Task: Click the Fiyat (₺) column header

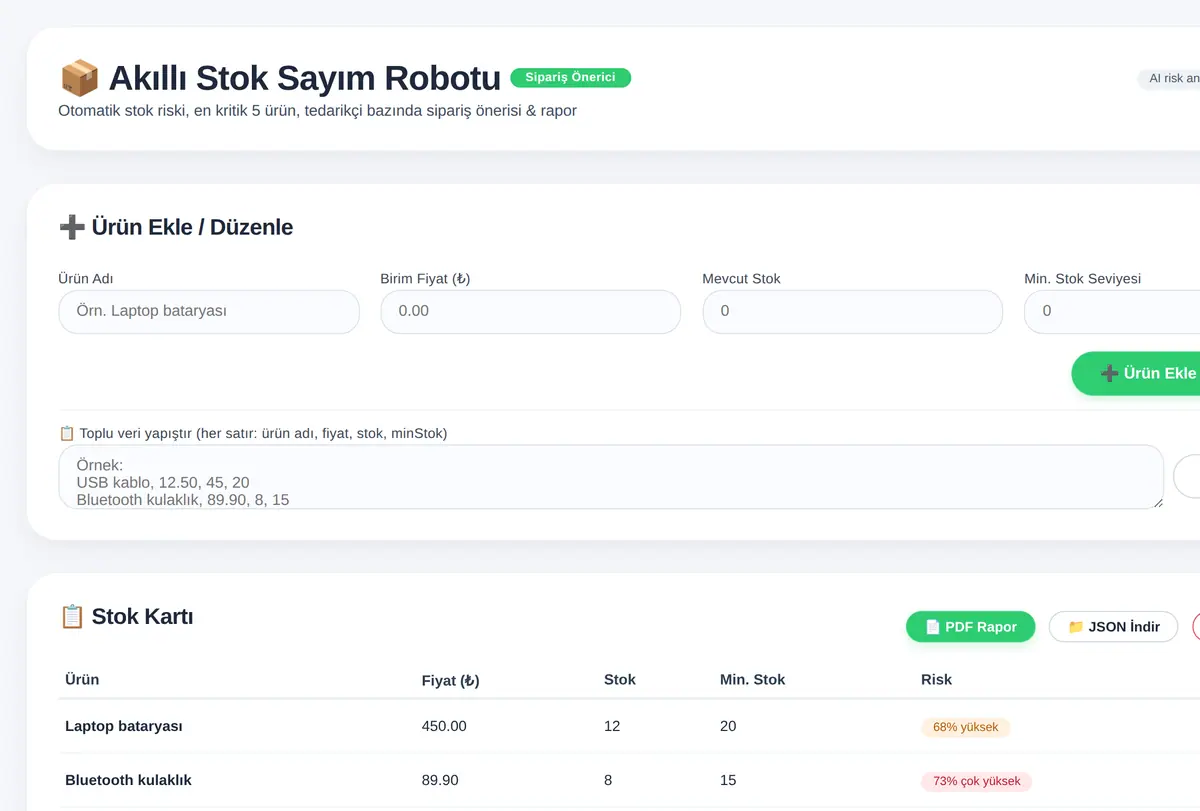Action: pyautogui.click(x=451, y=680)
